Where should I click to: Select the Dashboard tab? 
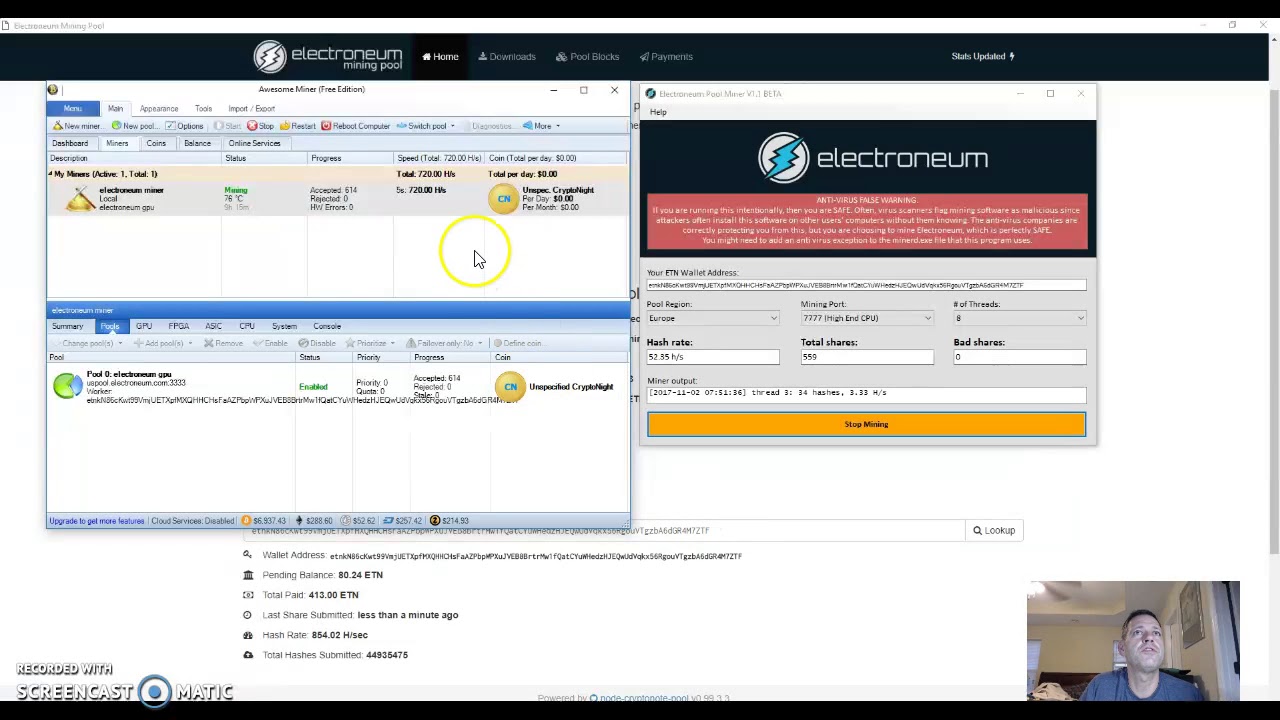pos(70,143)
